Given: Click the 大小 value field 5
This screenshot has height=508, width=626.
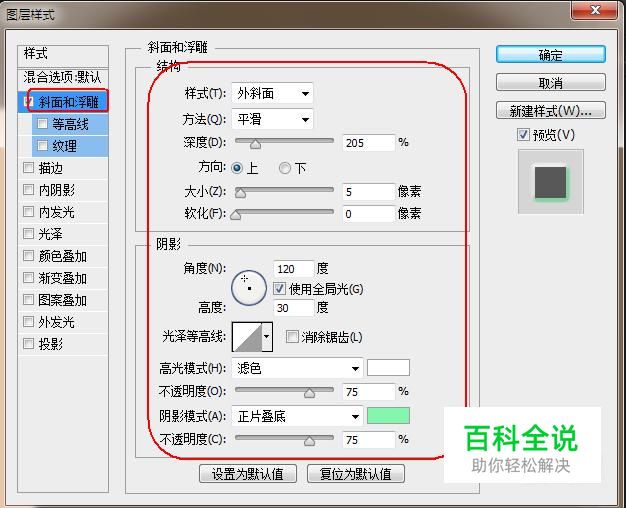Looking at the screenshot, I should 368,192.
